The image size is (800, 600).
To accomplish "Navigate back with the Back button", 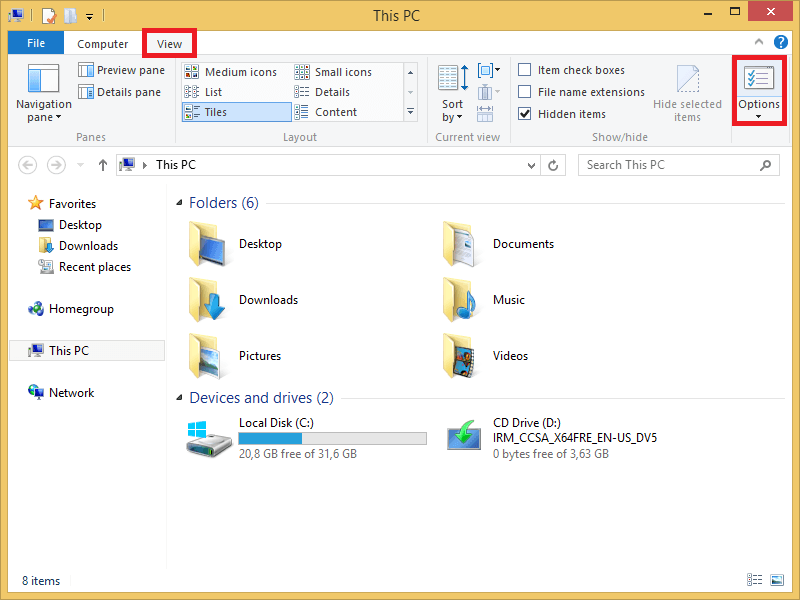I will 27,165.
